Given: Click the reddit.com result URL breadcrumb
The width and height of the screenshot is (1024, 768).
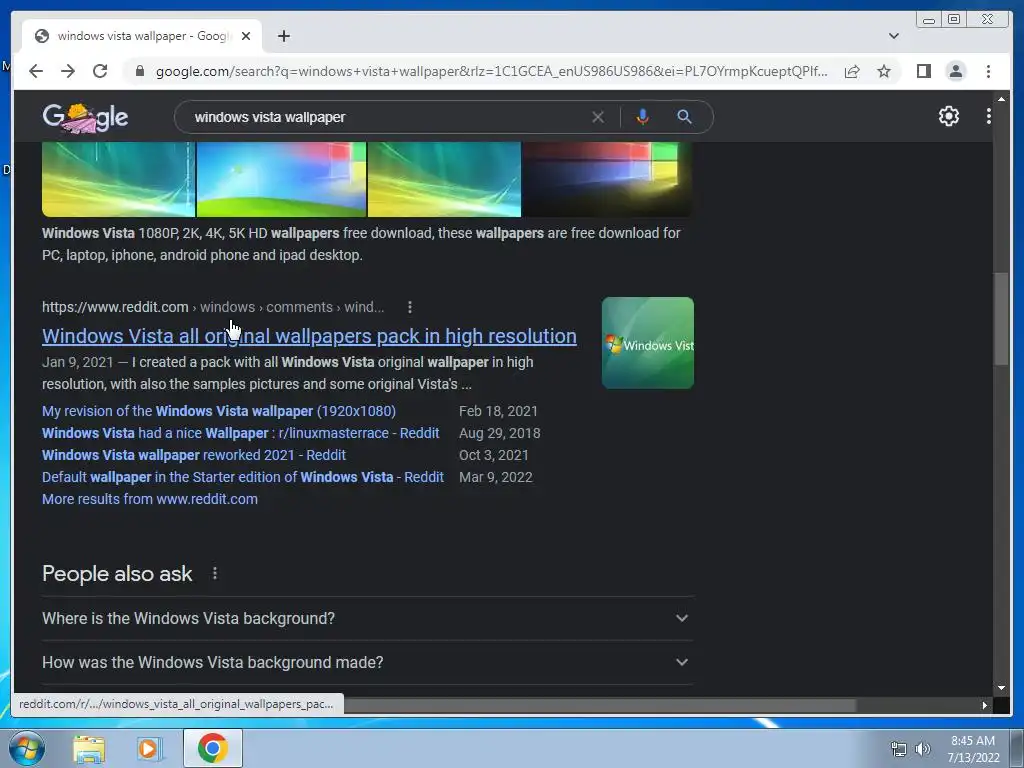Looking at the screenshot, I should pos(213,307).
